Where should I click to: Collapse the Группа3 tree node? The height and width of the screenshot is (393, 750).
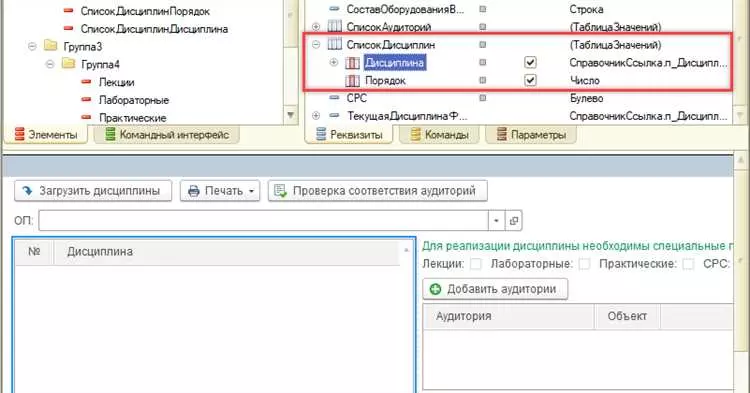(x=32, y=46)
